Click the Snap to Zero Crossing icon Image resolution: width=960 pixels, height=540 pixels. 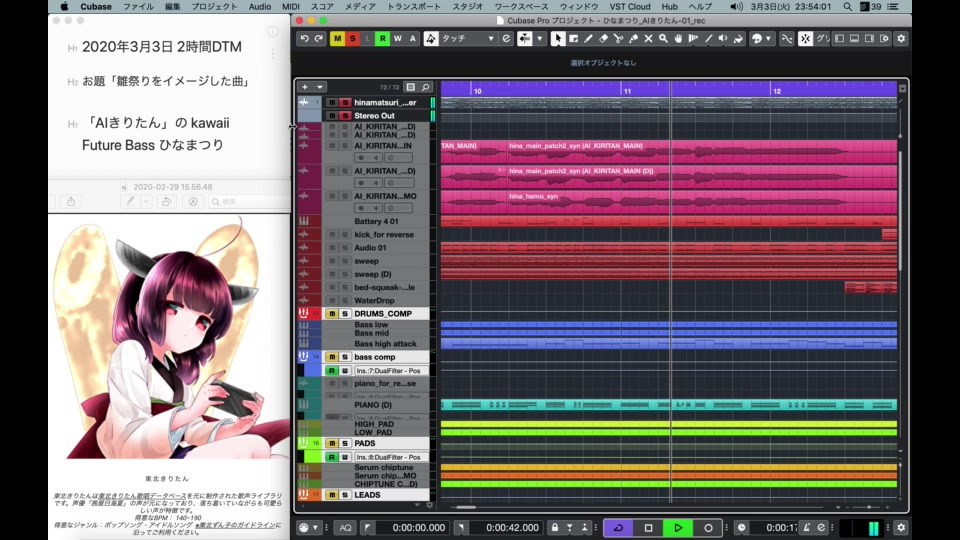tap(787, 39)
